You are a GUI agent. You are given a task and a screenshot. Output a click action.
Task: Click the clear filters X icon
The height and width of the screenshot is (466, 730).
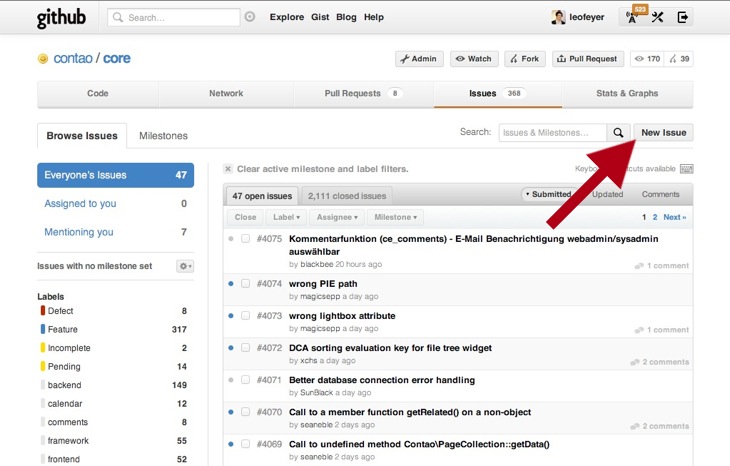(x=228, y=169)
